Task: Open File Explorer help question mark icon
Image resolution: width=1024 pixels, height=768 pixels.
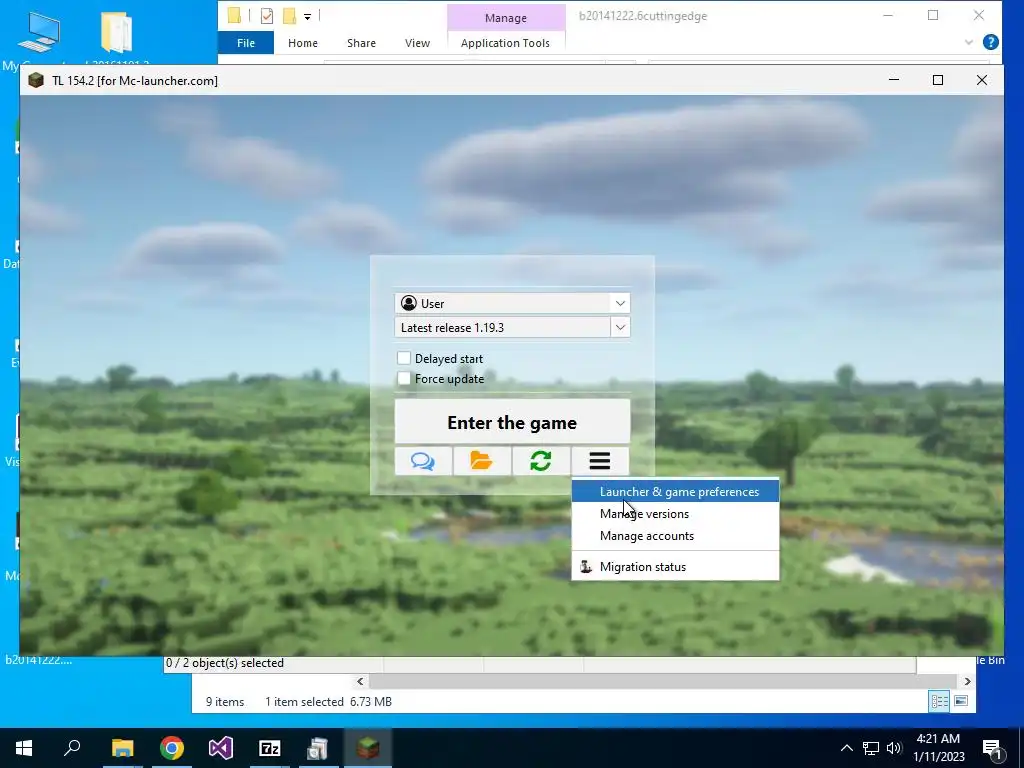Action: coord(990,42)
